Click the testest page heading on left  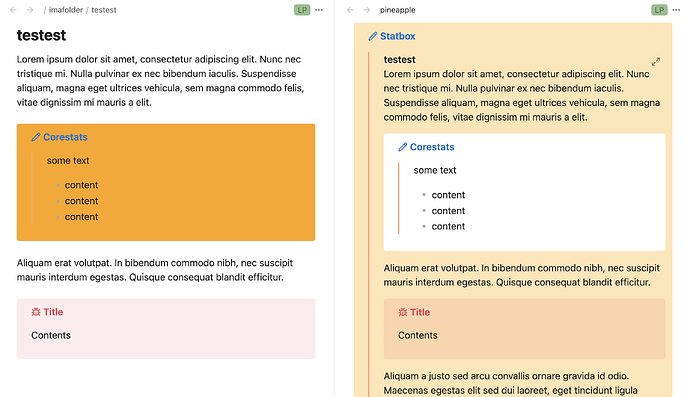tap(41, 35)
